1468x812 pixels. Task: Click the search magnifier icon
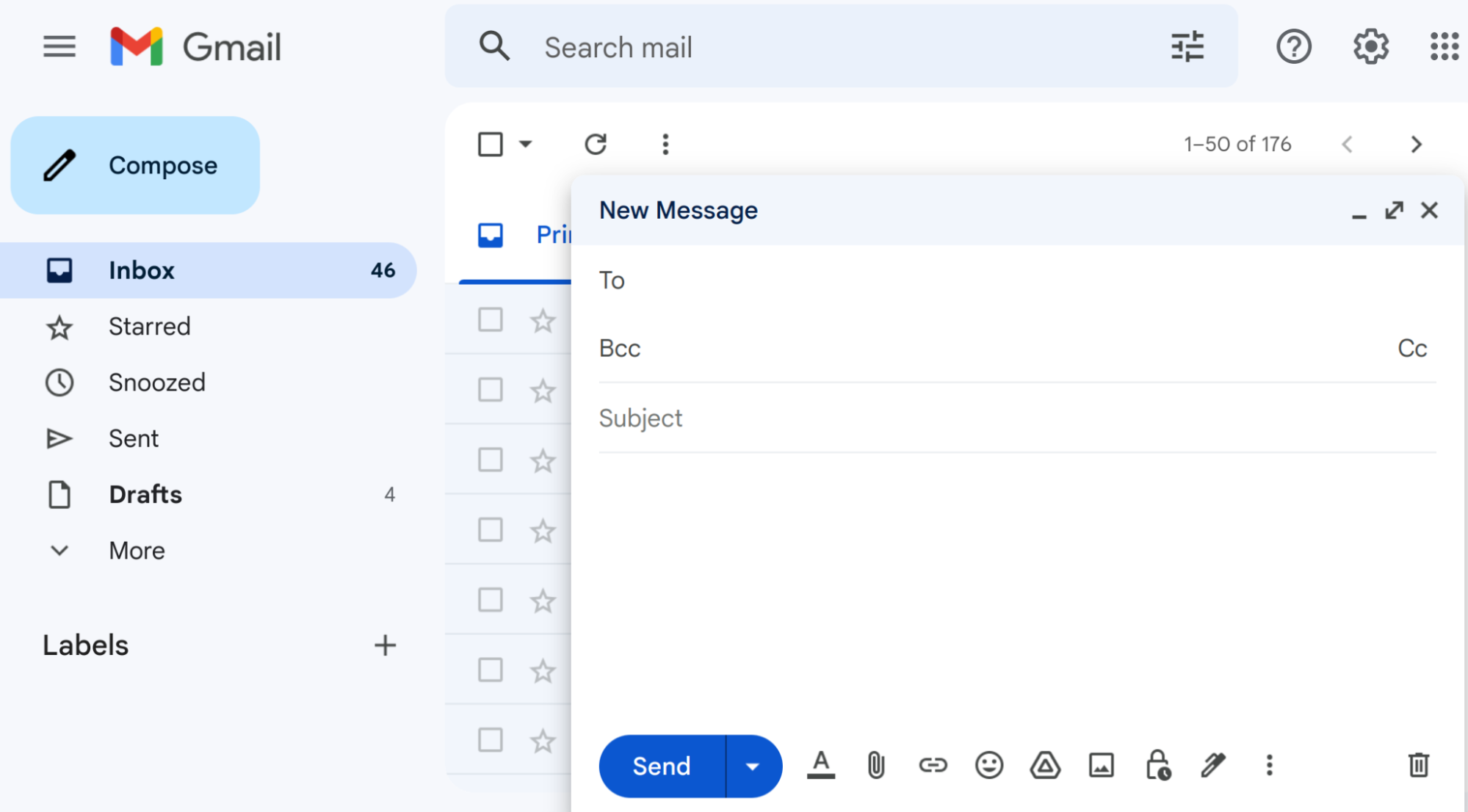pos(494,47)
